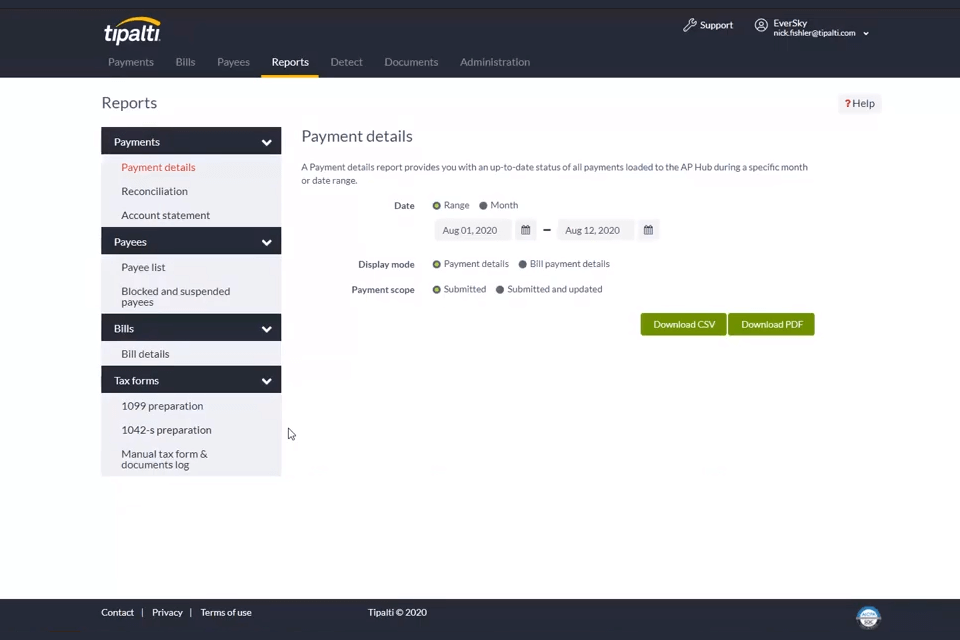The height and width of the screenshot is (640, 960).
Task: Open the Privacy link in the footer
Action: 167,612
